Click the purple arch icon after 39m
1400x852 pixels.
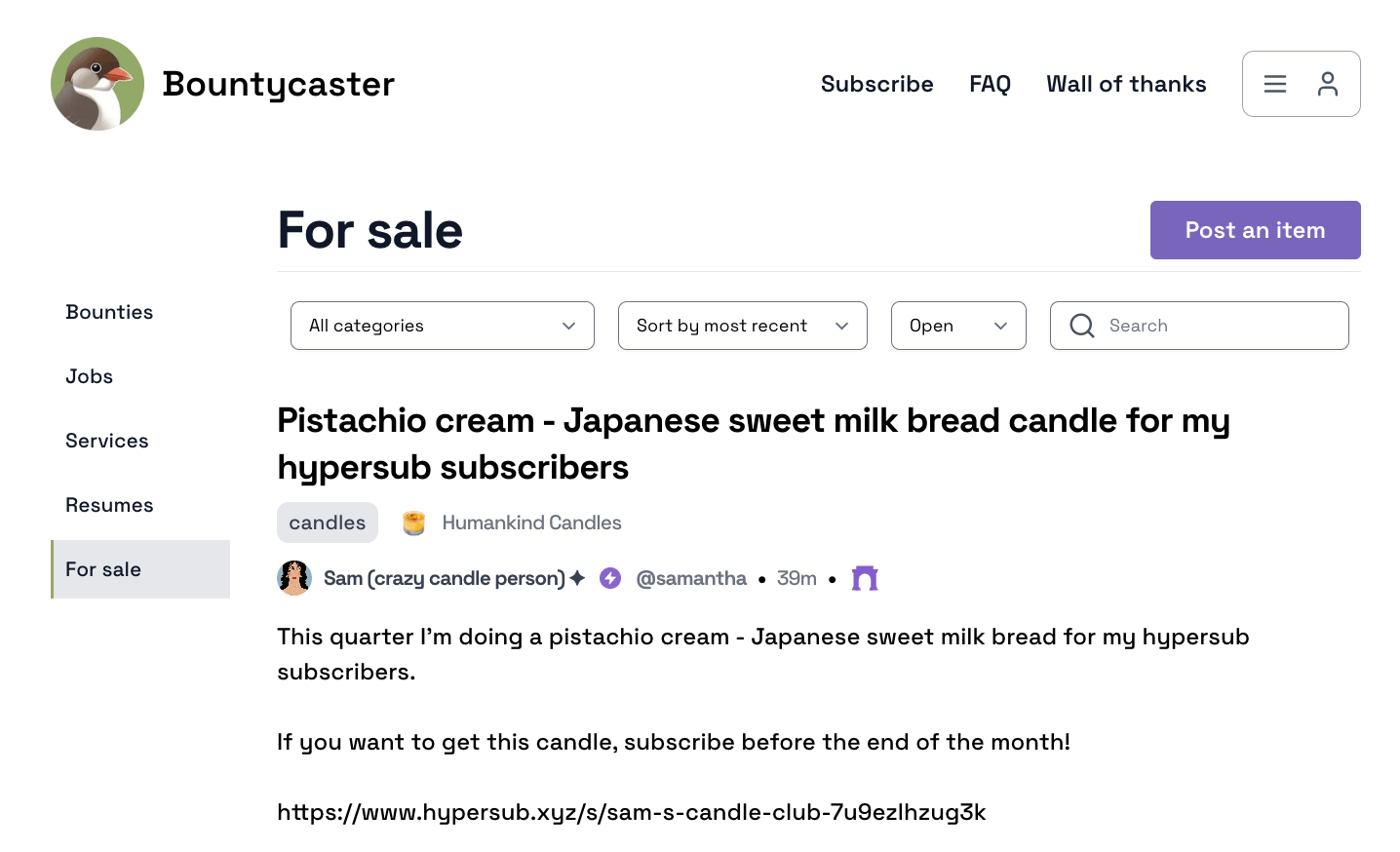[x=865, y=578]
